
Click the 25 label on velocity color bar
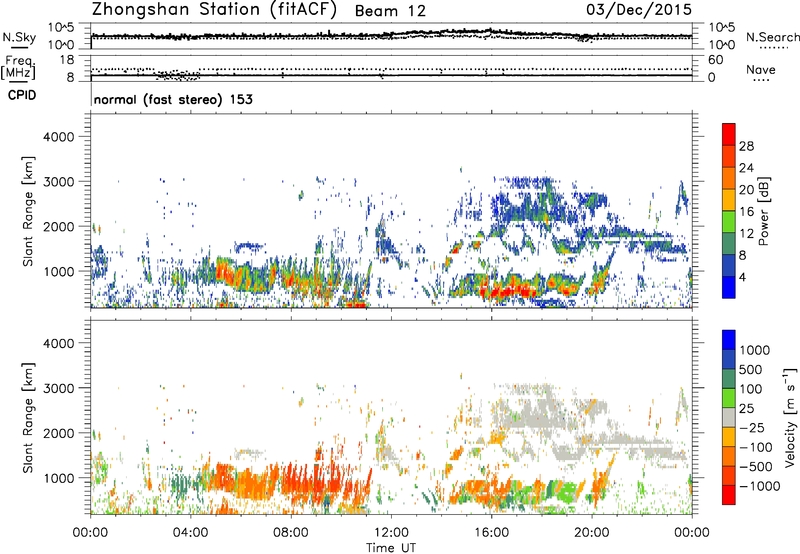[746, 409]
